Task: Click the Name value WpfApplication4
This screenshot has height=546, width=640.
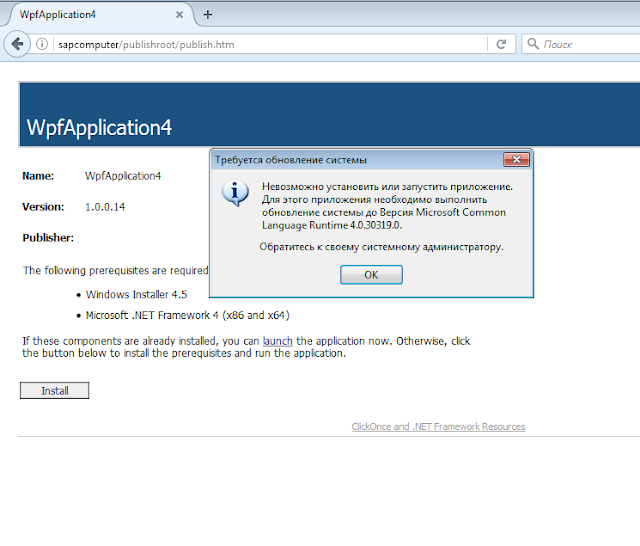Action: point(123,176)
